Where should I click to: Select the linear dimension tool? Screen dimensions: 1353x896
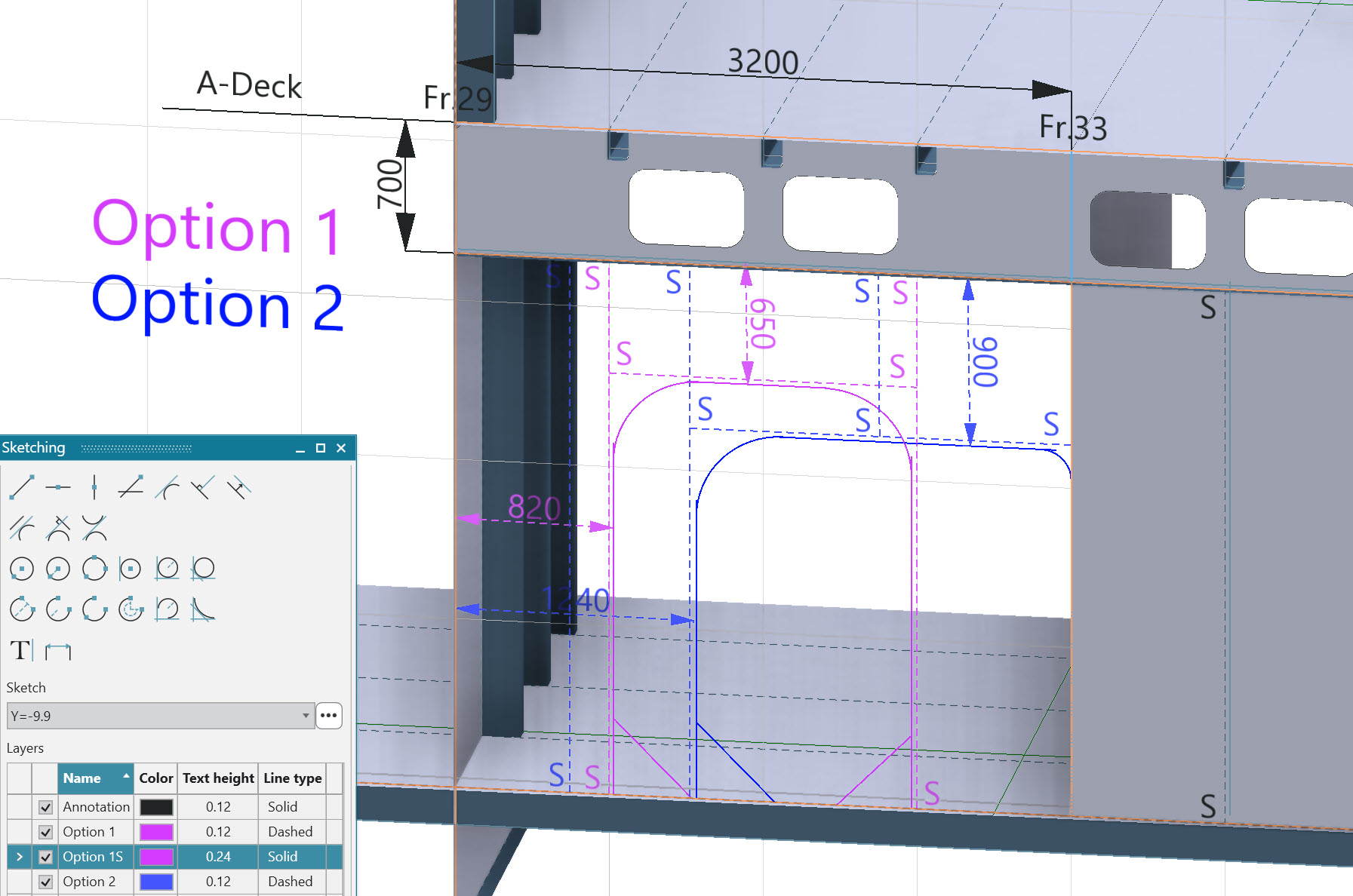click(57, 650)
